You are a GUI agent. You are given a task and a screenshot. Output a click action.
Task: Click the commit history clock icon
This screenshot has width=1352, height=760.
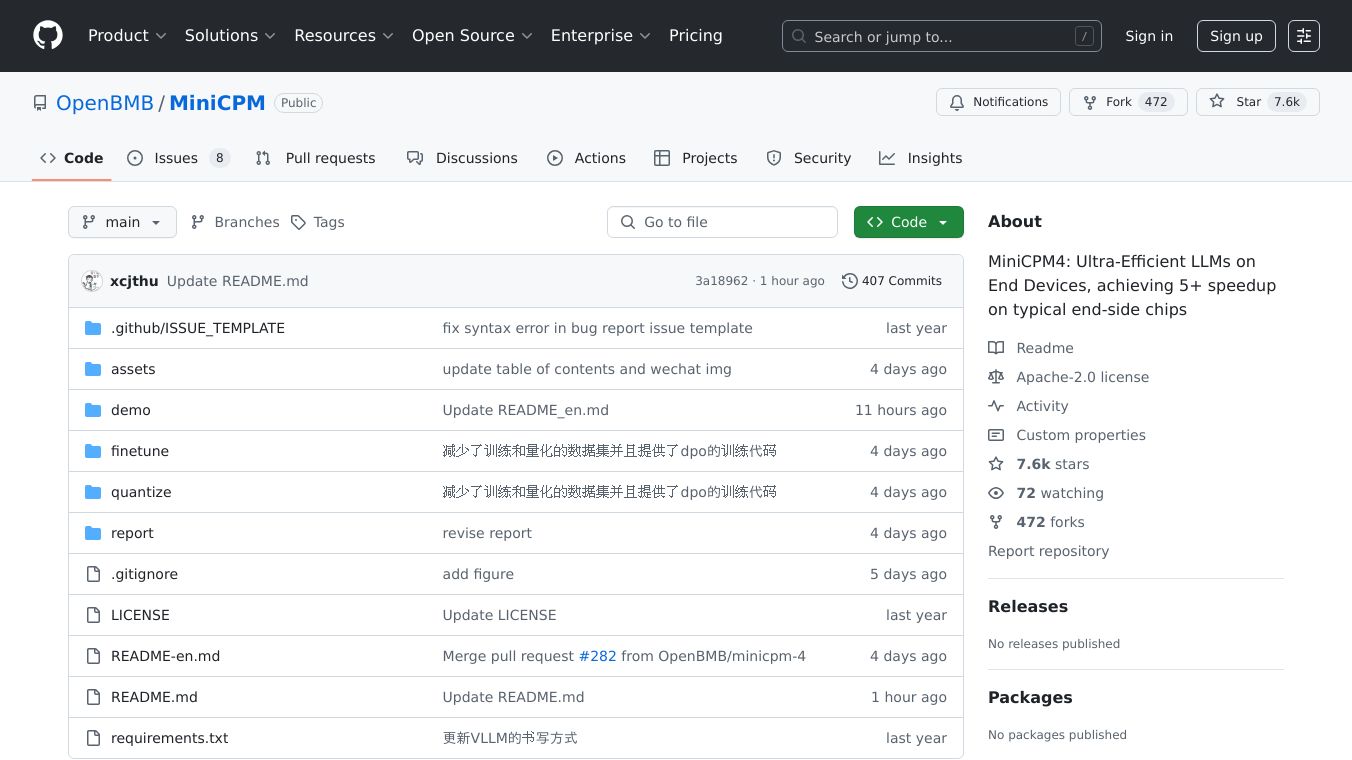coord(849,281)
